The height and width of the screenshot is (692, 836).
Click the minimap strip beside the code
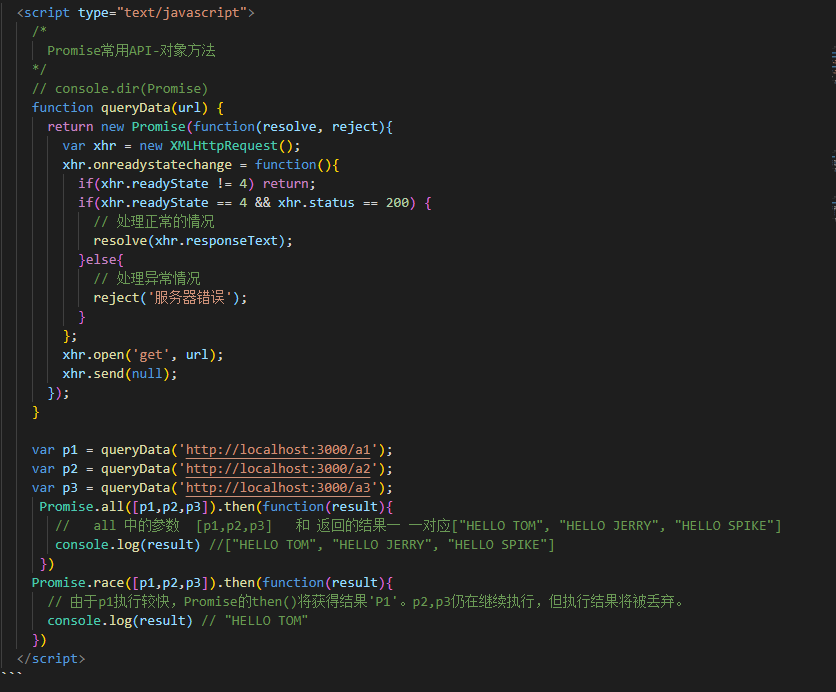coord(833,133)
